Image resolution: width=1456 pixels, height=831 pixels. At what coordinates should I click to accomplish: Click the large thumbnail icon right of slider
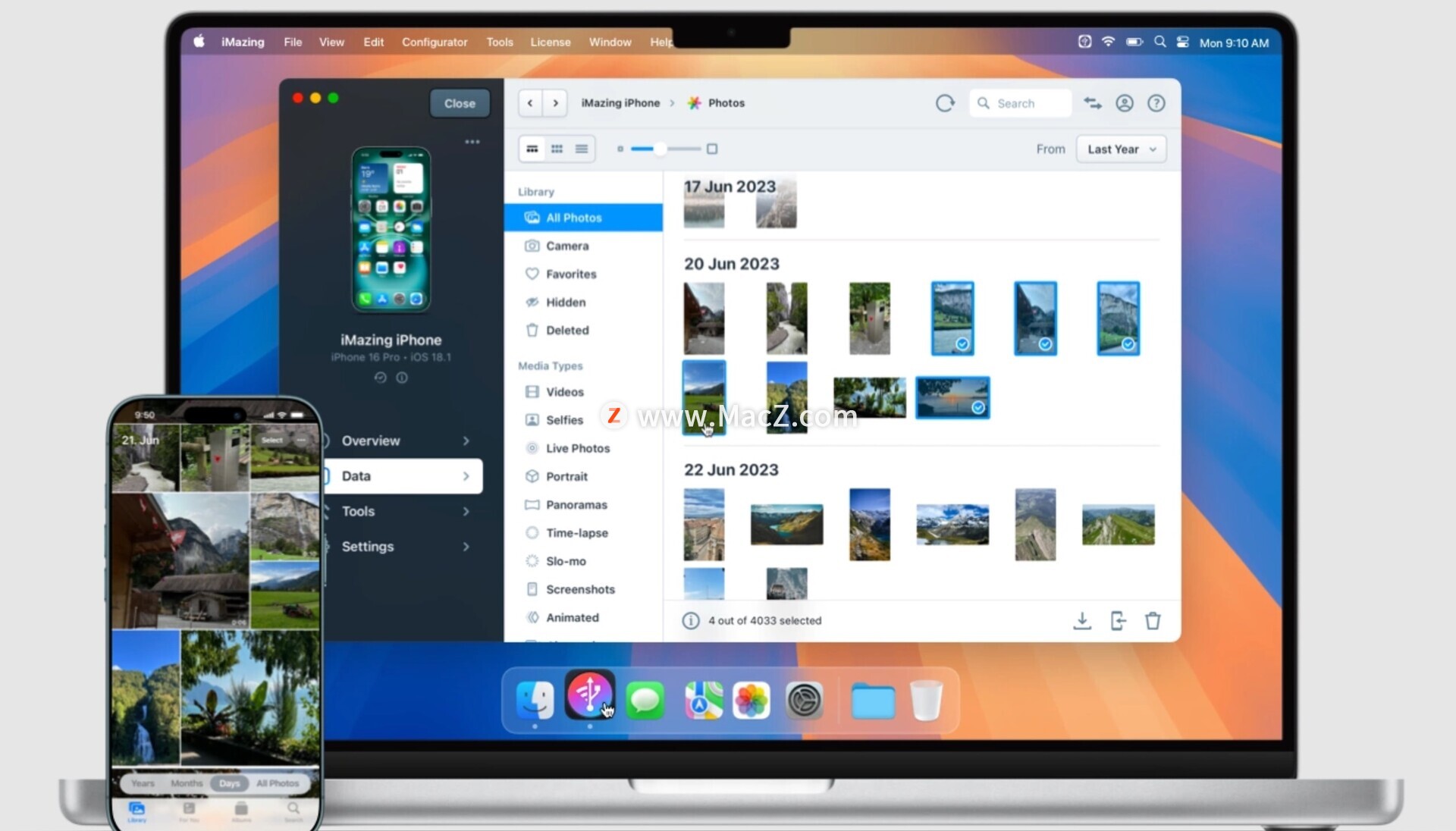tap(712, 149)
